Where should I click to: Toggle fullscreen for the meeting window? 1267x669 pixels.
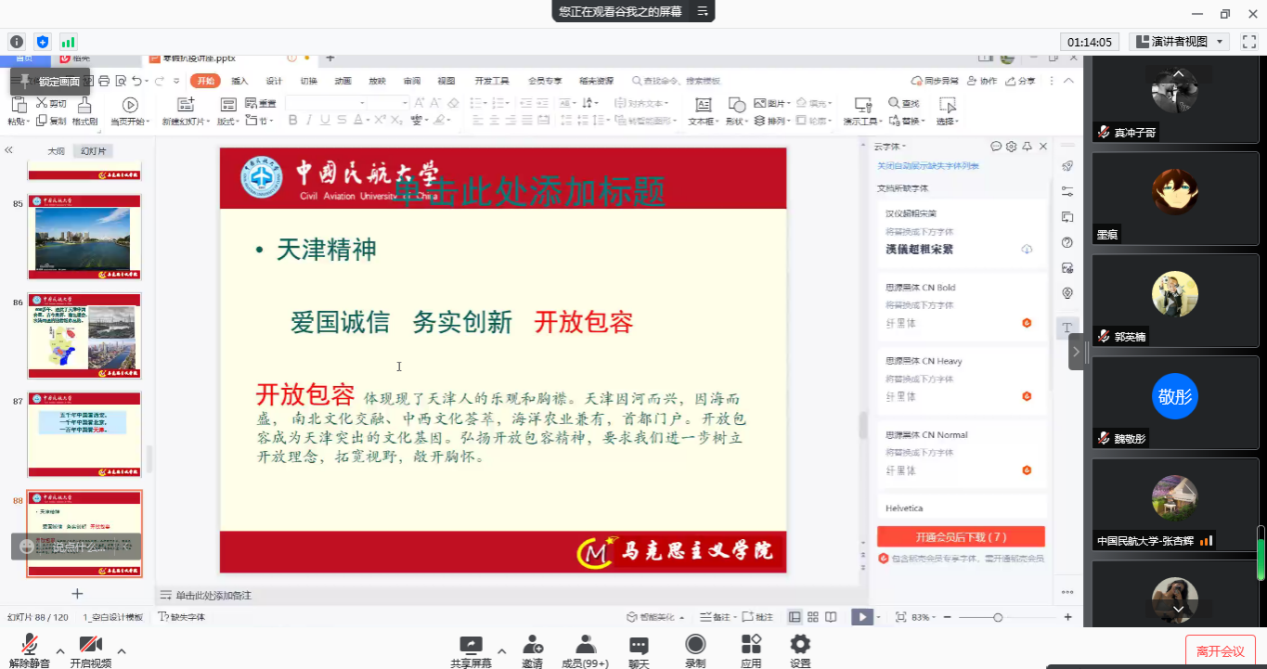pos(1248,42)
